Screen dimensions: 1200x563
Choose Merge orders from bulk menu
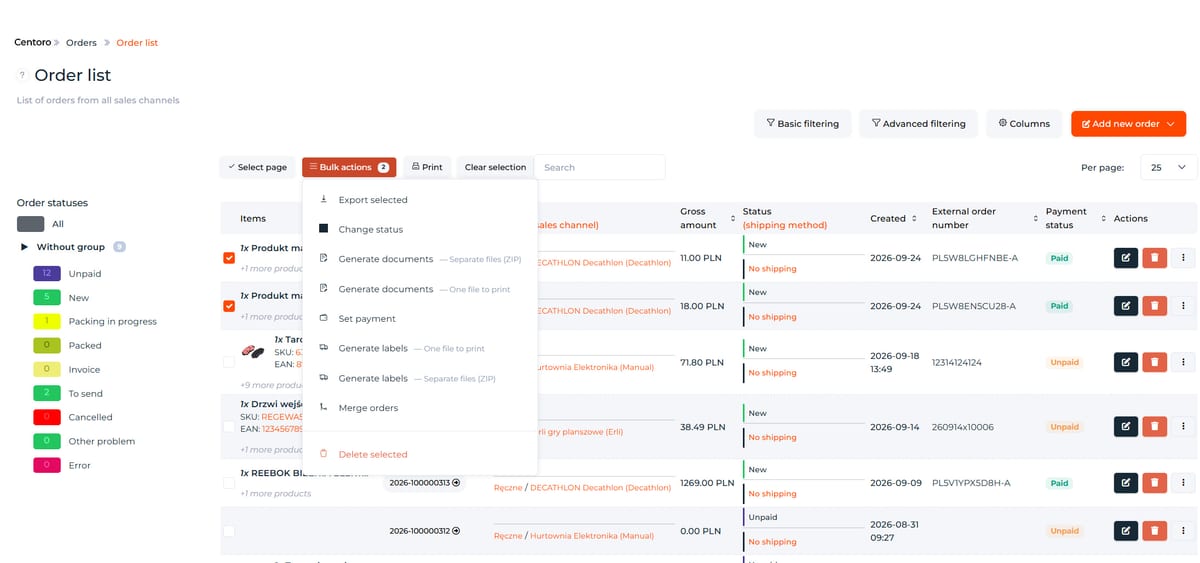point(420,408)
